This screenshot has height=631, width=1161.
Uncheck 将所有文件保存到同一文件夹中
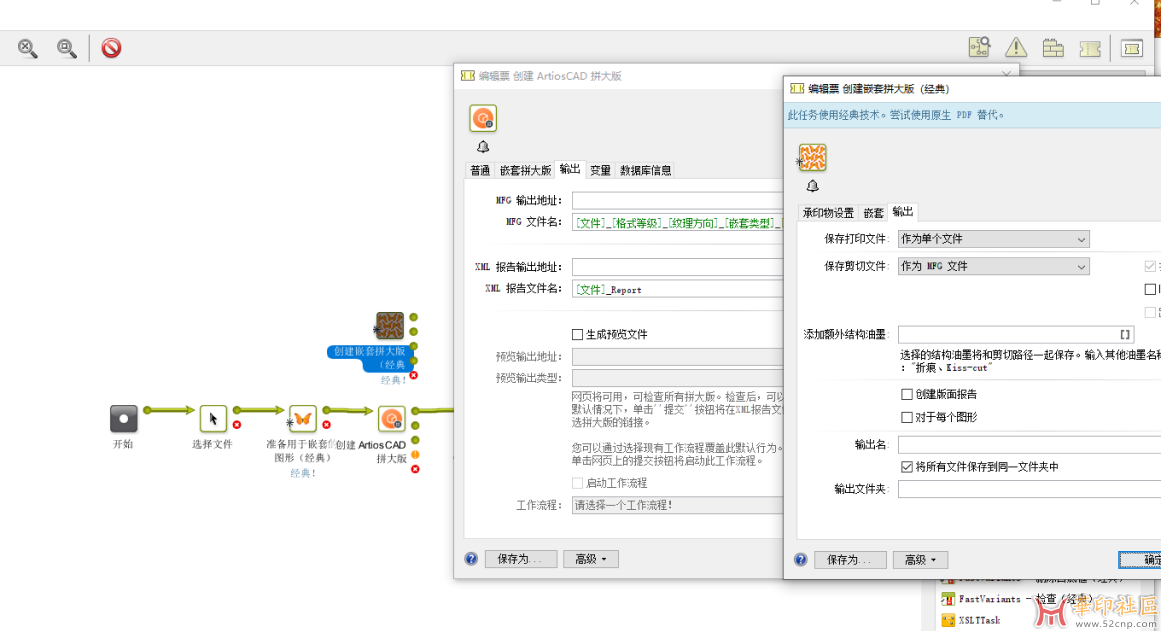[x=907, y=467]
